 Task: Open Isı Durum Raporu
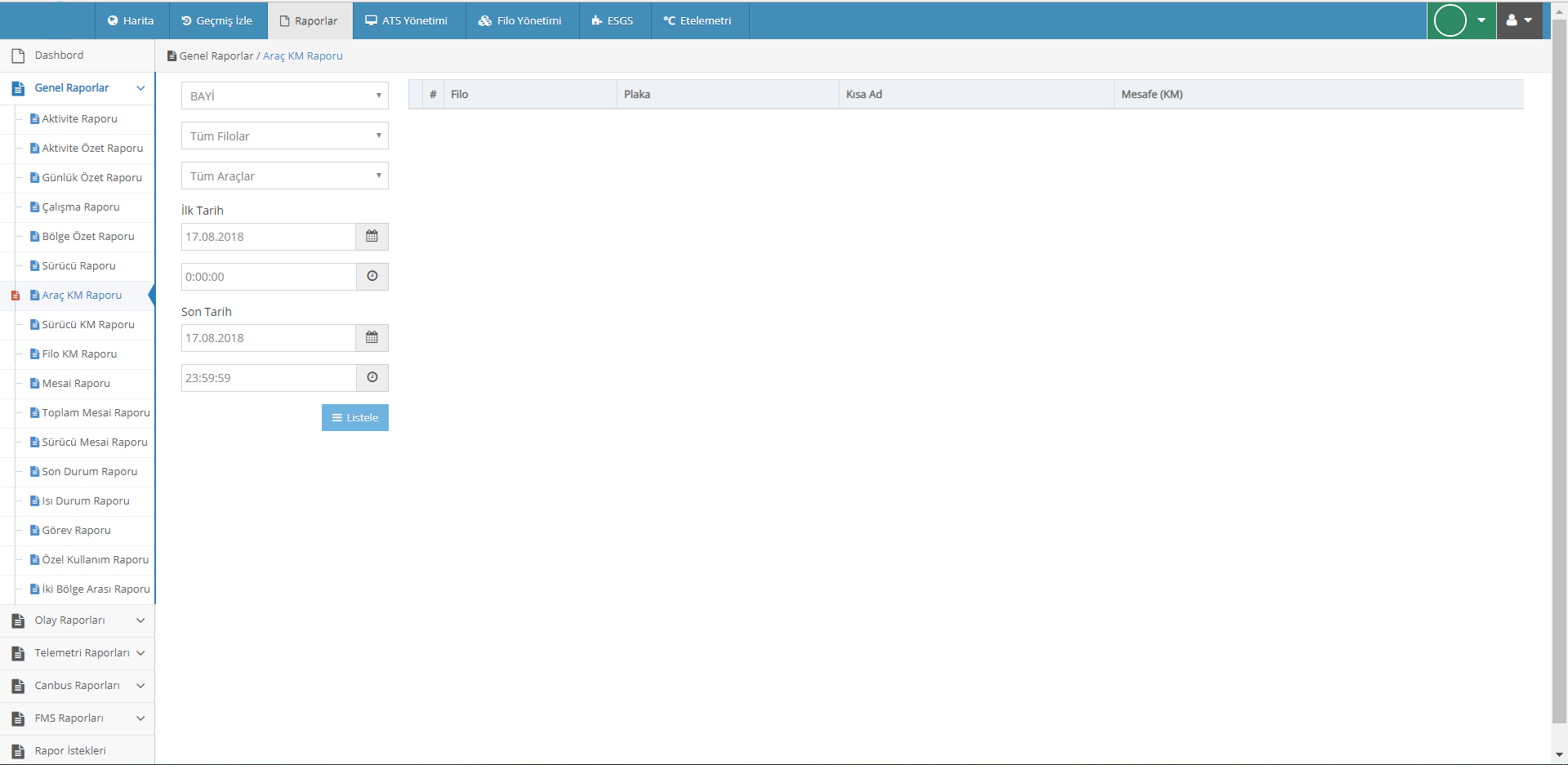pos(86,501)
